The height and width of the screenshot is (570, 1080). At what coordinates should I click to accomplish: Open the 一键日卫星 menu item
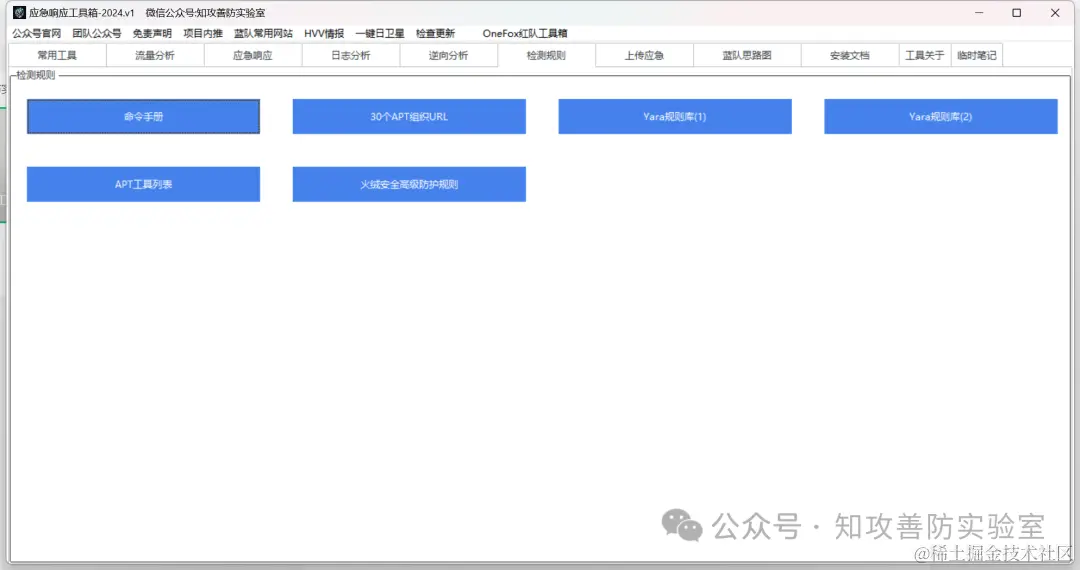[x=380, y=33]
